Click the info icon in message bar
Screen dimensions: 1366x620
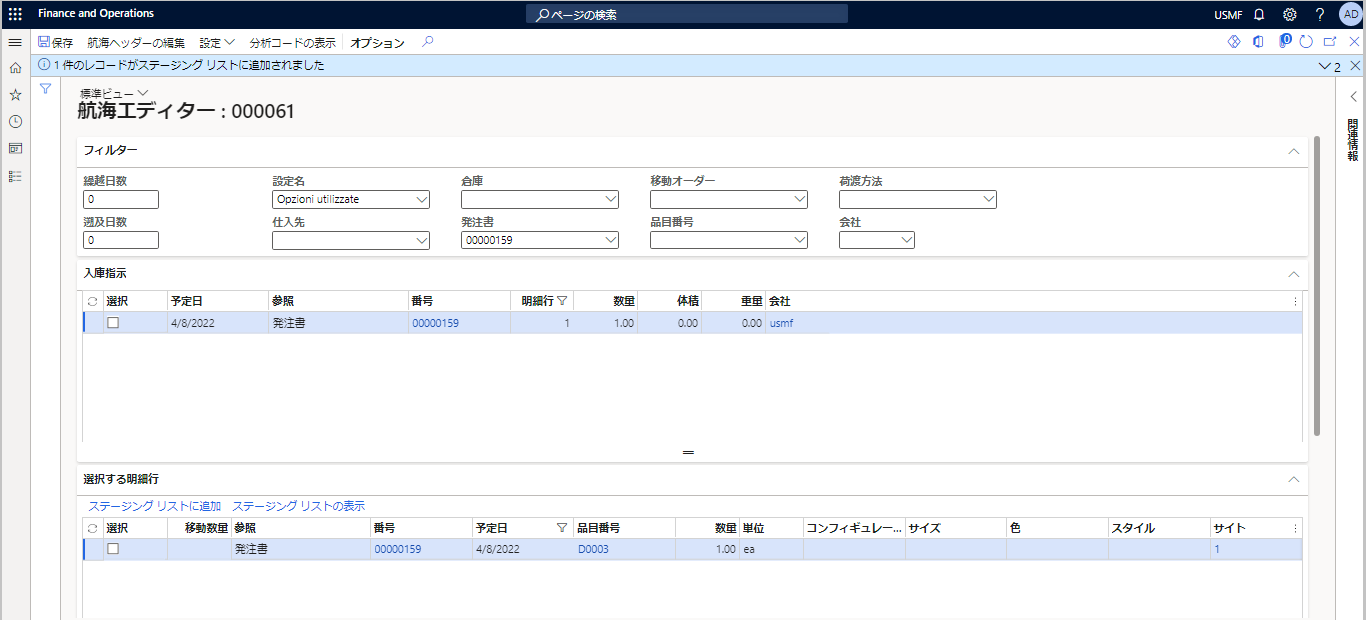pos(44,65)
